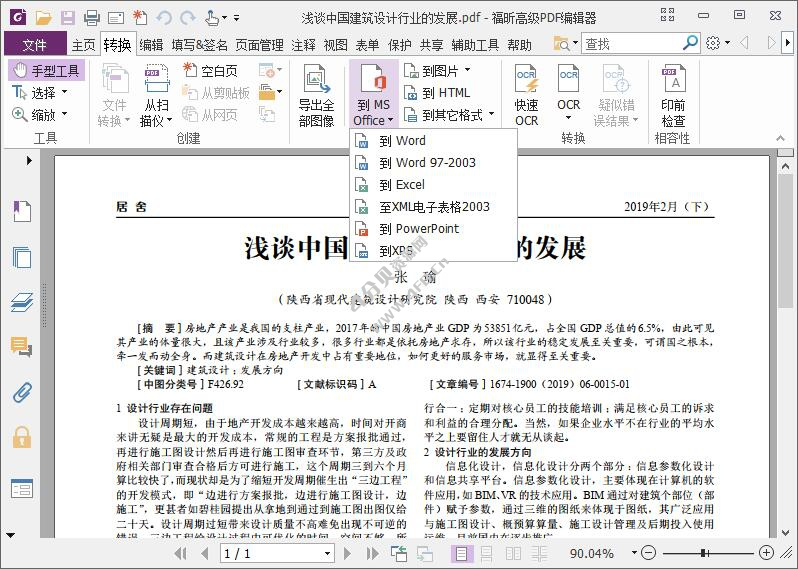Screen dimensions: 798x569
Task: Open the attachments paperclip panel
Action: (22, 392)
